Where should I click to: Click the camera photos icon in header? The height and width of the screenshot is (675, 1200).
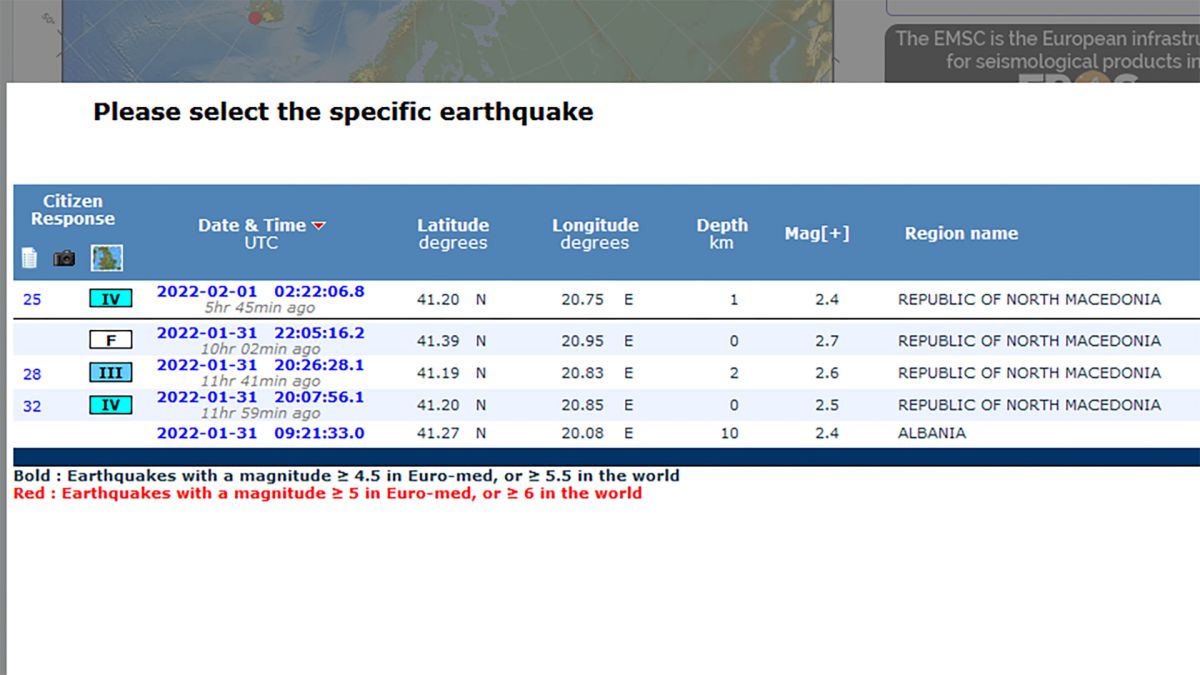click(x=64, y=259)
